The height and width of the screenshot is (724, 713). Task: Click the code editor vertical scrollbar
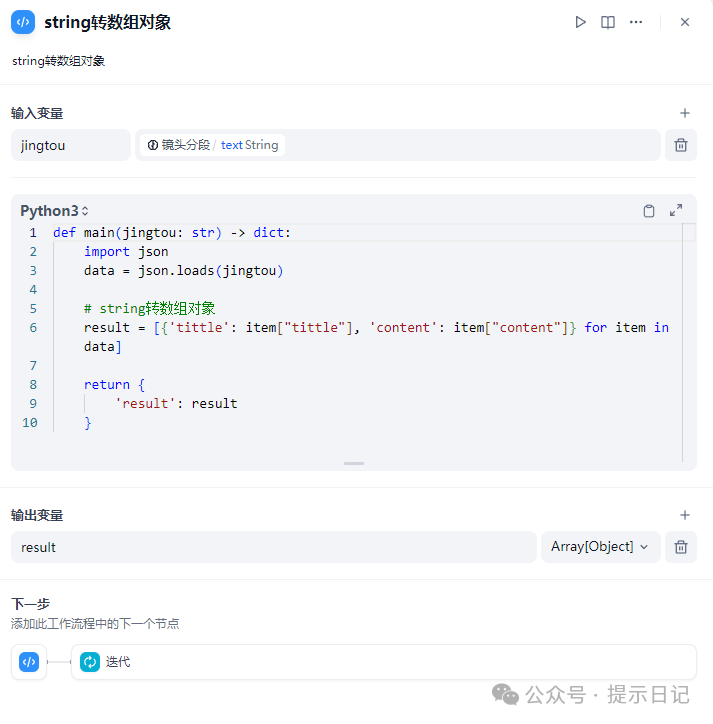[689, 343]
